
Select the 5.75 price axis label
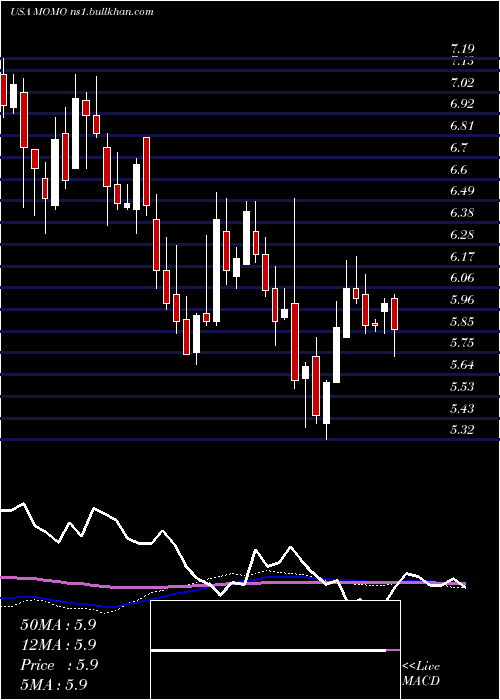coord(463,343)
